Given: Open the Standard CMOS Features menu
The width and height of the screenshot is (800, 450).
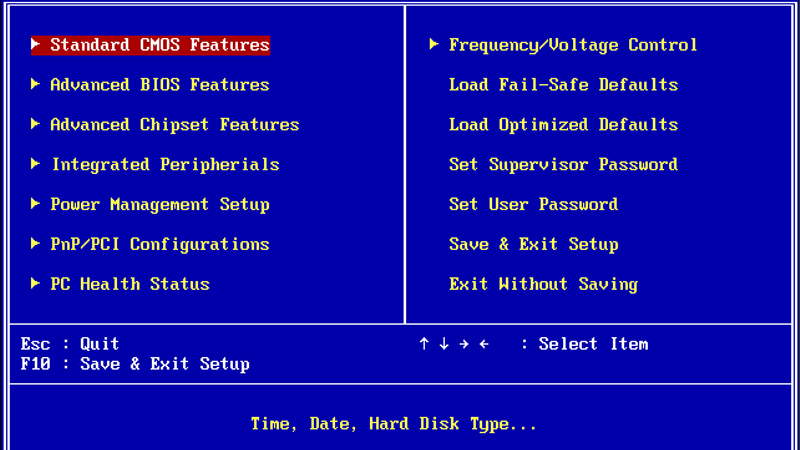Looking at the screenshot, I should pyautogui.click(x=150, y=45).
